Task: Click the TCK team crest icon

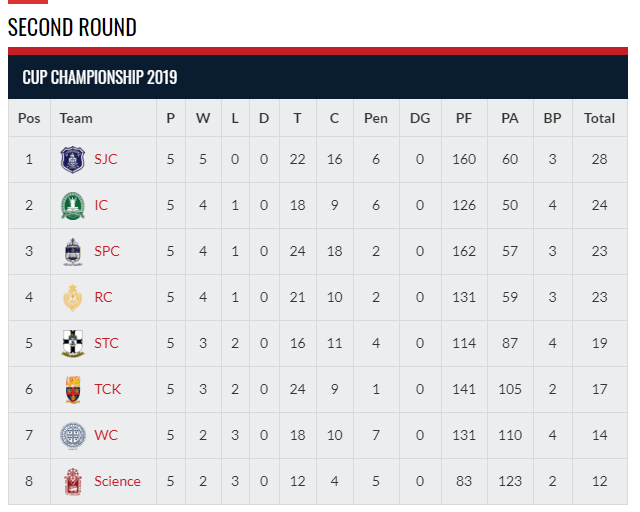Action: 72,389
